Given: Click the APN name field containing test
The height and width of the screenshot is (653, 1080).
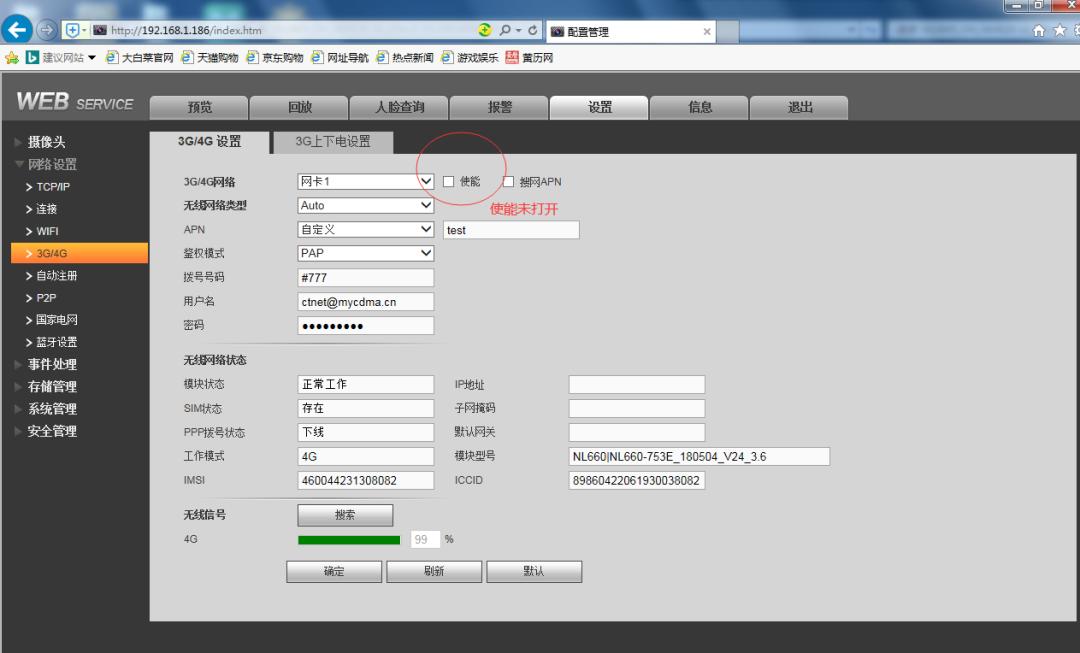Looking at the screenshot, I should (x=511, y=230).
